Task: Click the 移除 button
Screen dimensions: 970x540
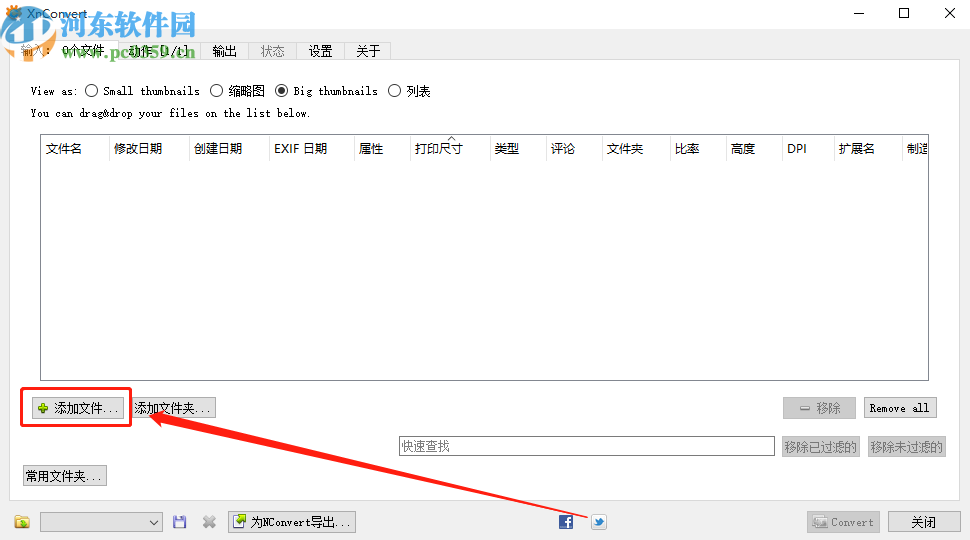Action: coord(820,408)
